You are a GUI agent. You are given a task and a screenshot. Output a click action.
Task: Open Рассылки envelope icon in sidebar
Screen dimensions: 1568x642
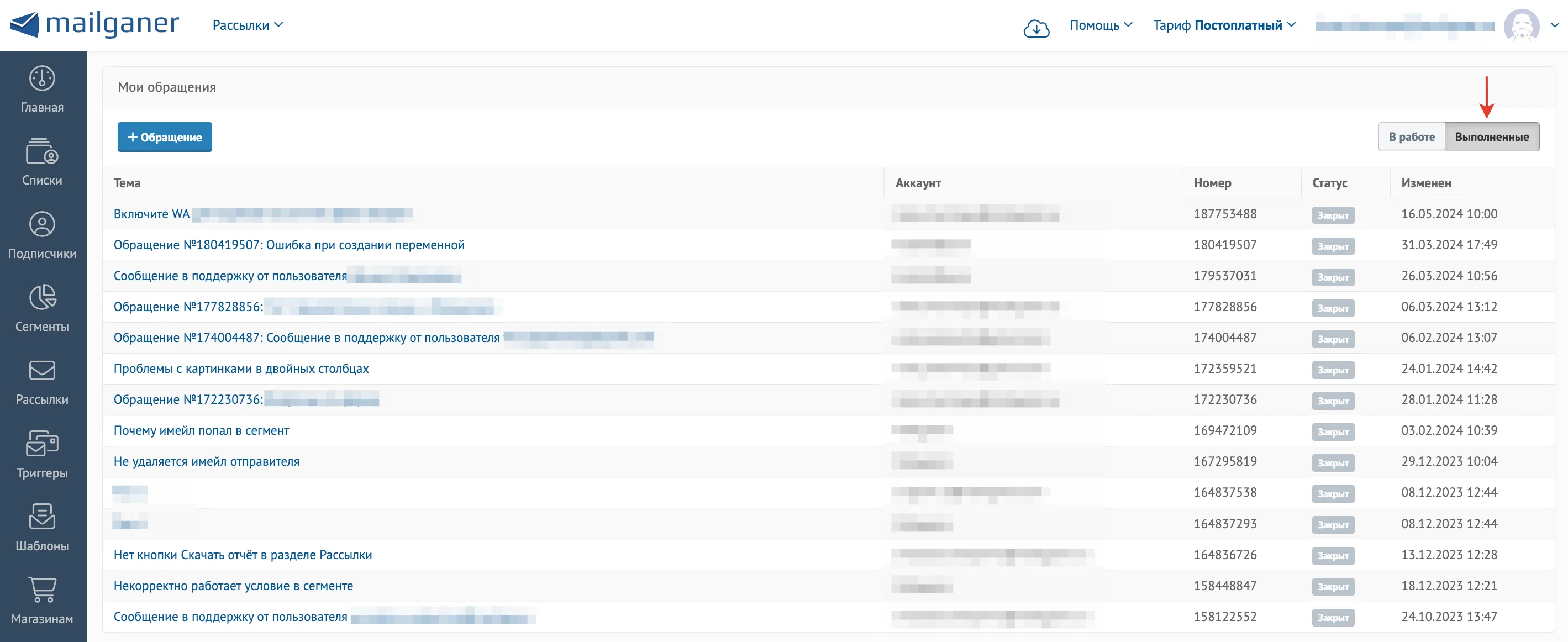pos(42,371)
